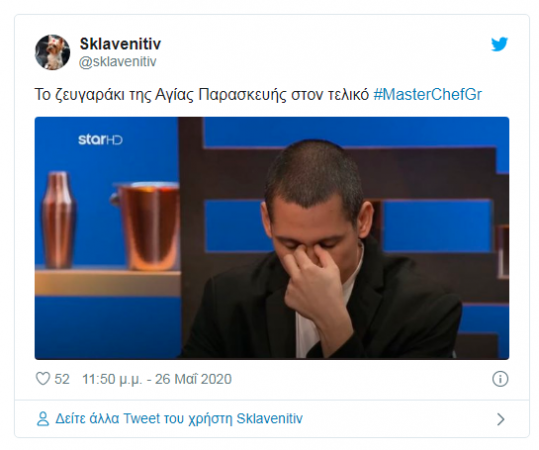Viewport: 539px width, 450px height.
Task: Click the person icon in the footer
Action: click(43, 419)
